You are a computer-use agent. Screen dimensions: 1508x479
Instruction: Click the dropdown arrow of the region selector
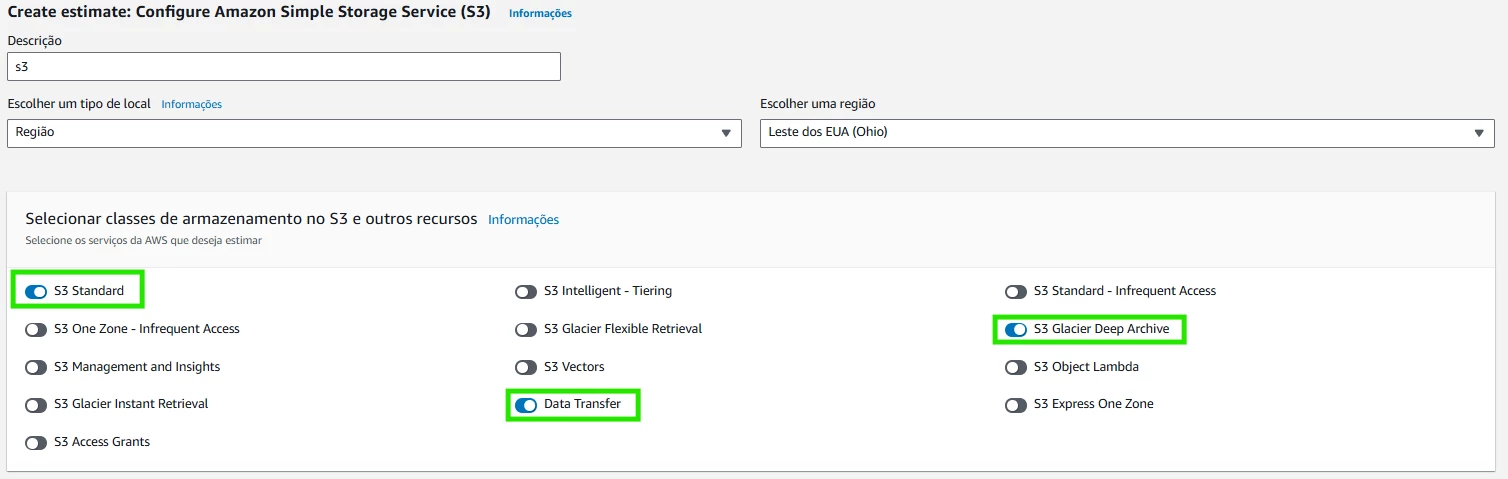point(1478,133)
